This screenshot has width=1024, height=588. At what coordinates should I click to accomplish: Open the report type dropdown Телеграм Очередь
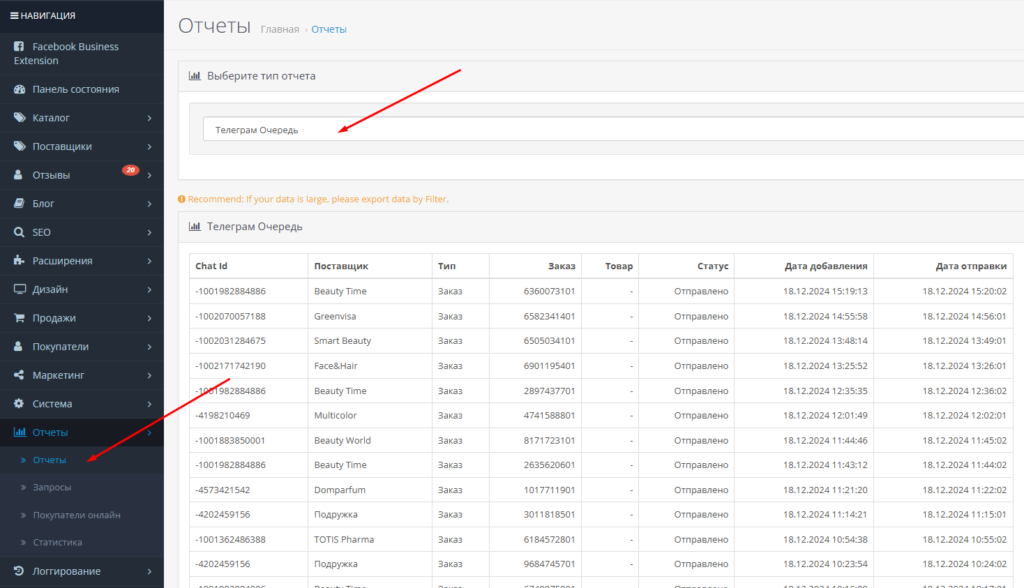(x=610, y=129)
